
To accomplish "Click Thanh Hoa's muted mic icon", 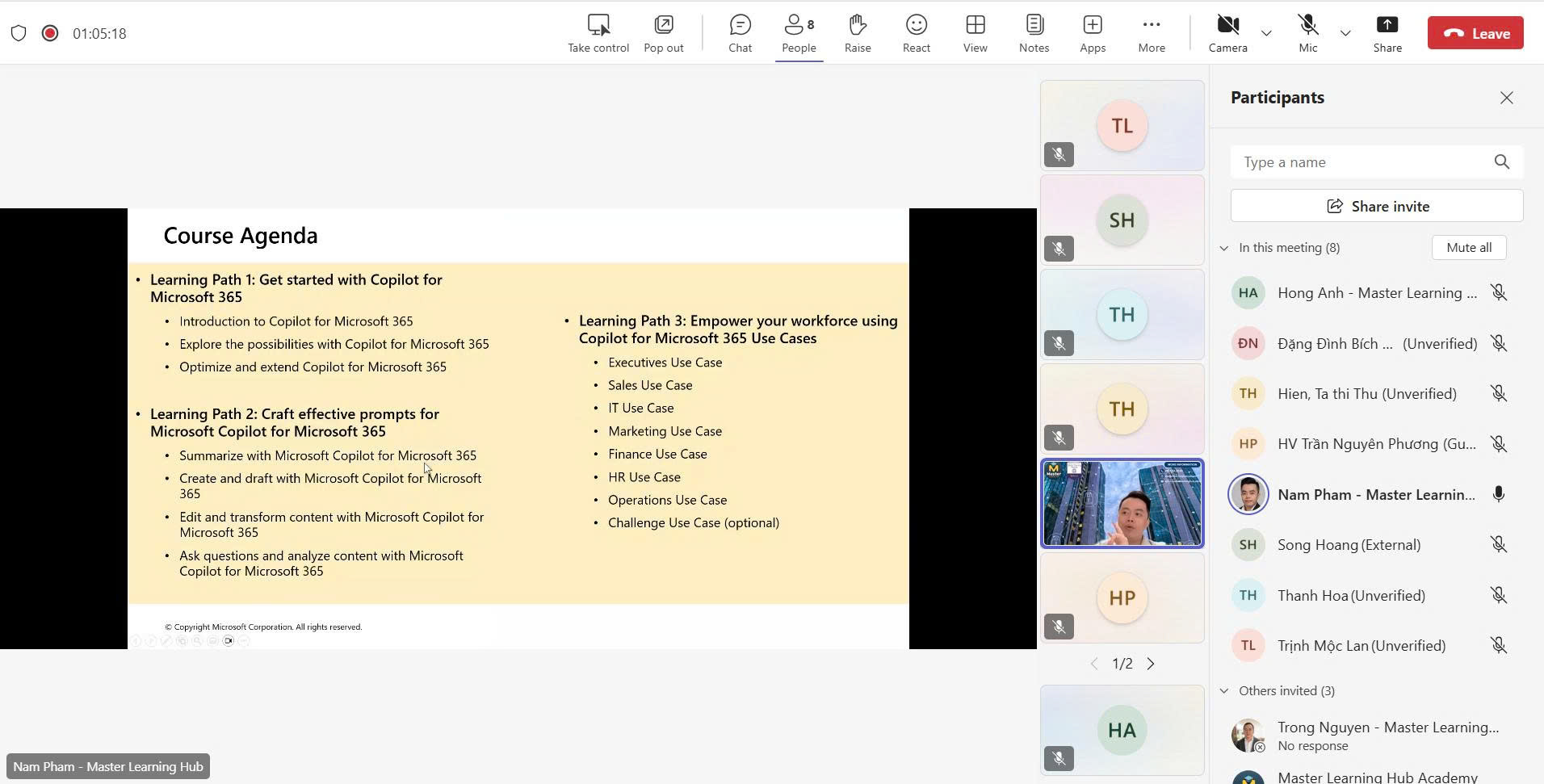I will pos(1499,595).
